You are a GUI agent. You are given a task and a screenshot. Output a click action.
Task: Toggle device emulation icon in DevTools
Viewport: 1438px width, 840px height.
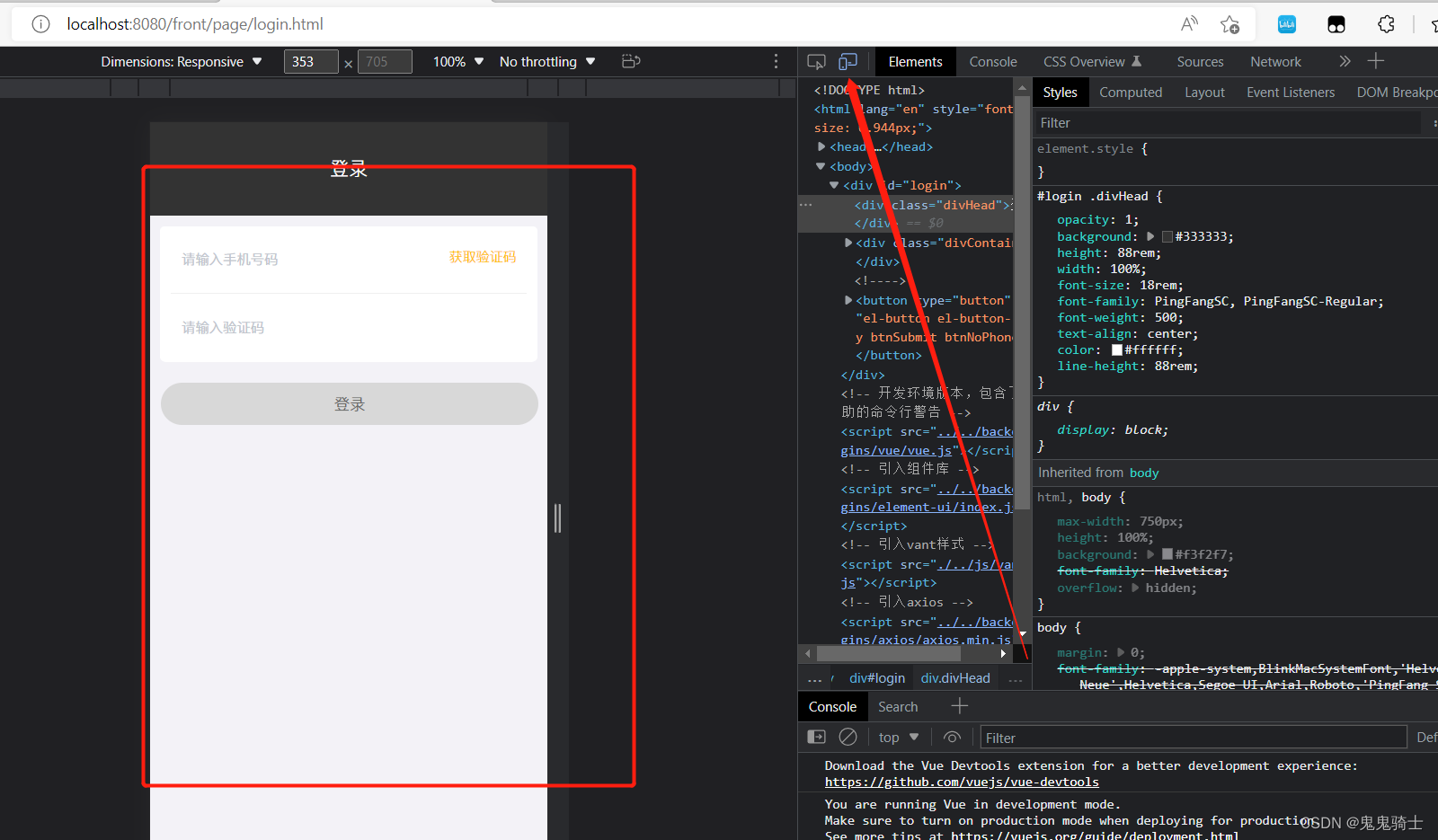point(848,61)
